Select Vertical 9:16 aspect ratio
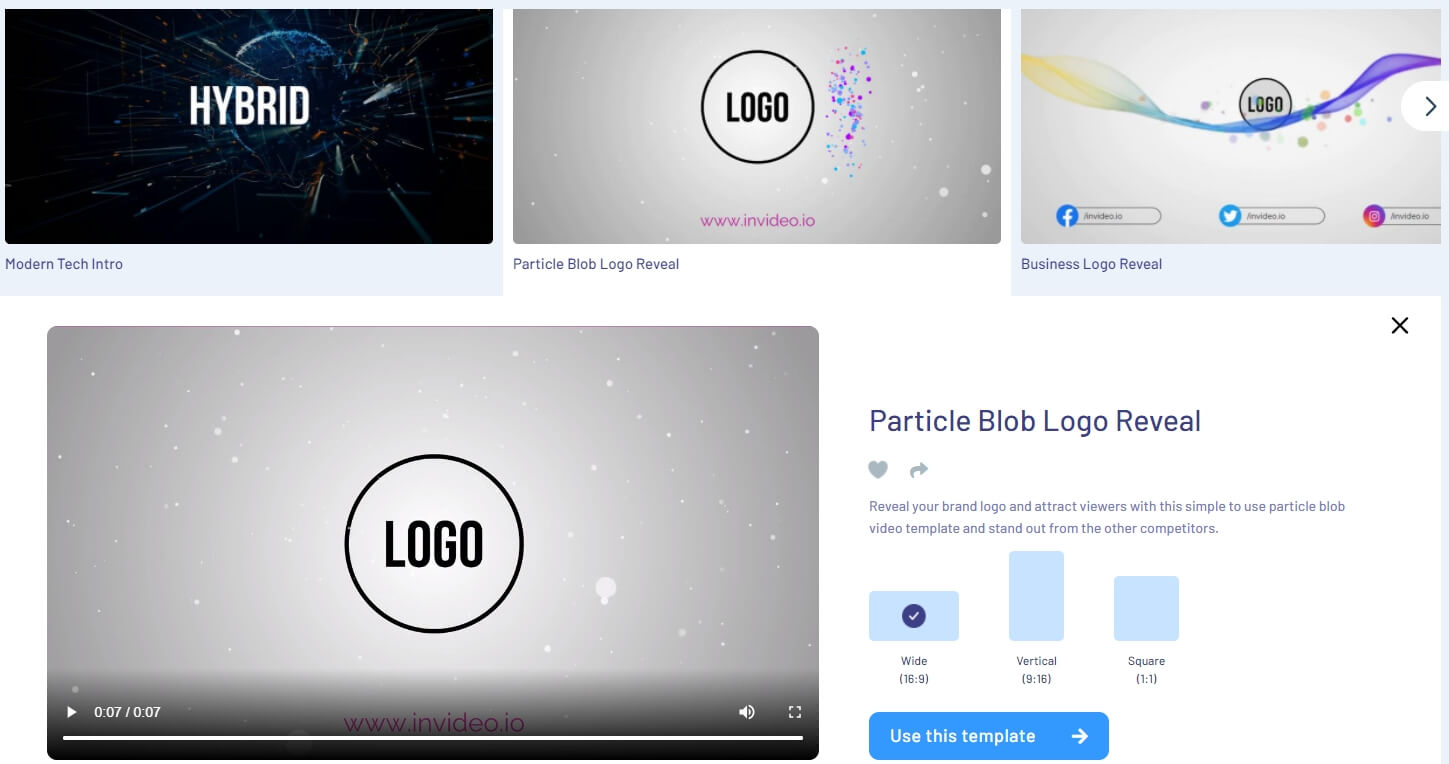This screenshot has height=764, width=1449. coord(1036,596)
